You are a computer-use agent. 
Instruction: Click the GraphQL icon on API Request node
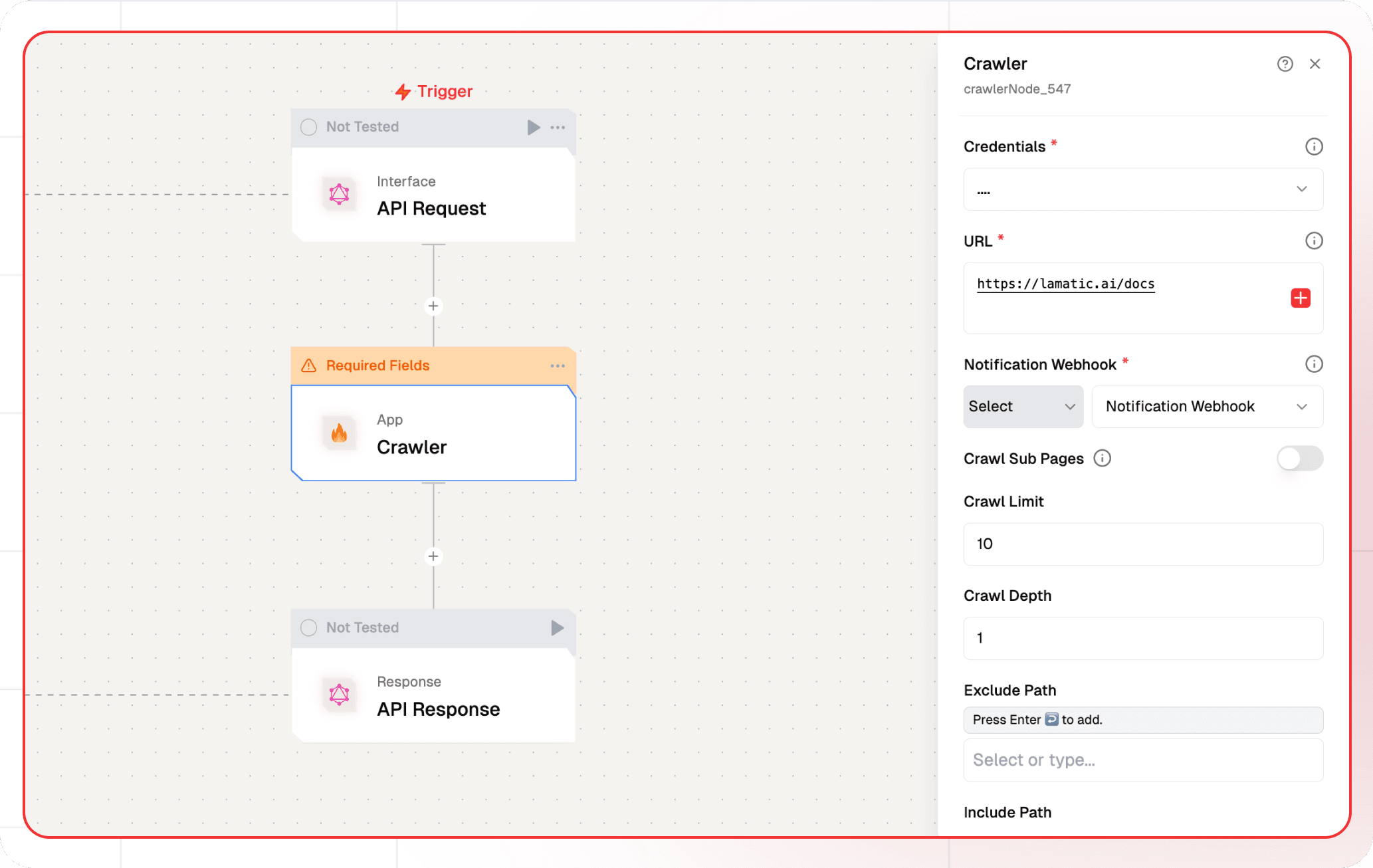coord(339,195)
